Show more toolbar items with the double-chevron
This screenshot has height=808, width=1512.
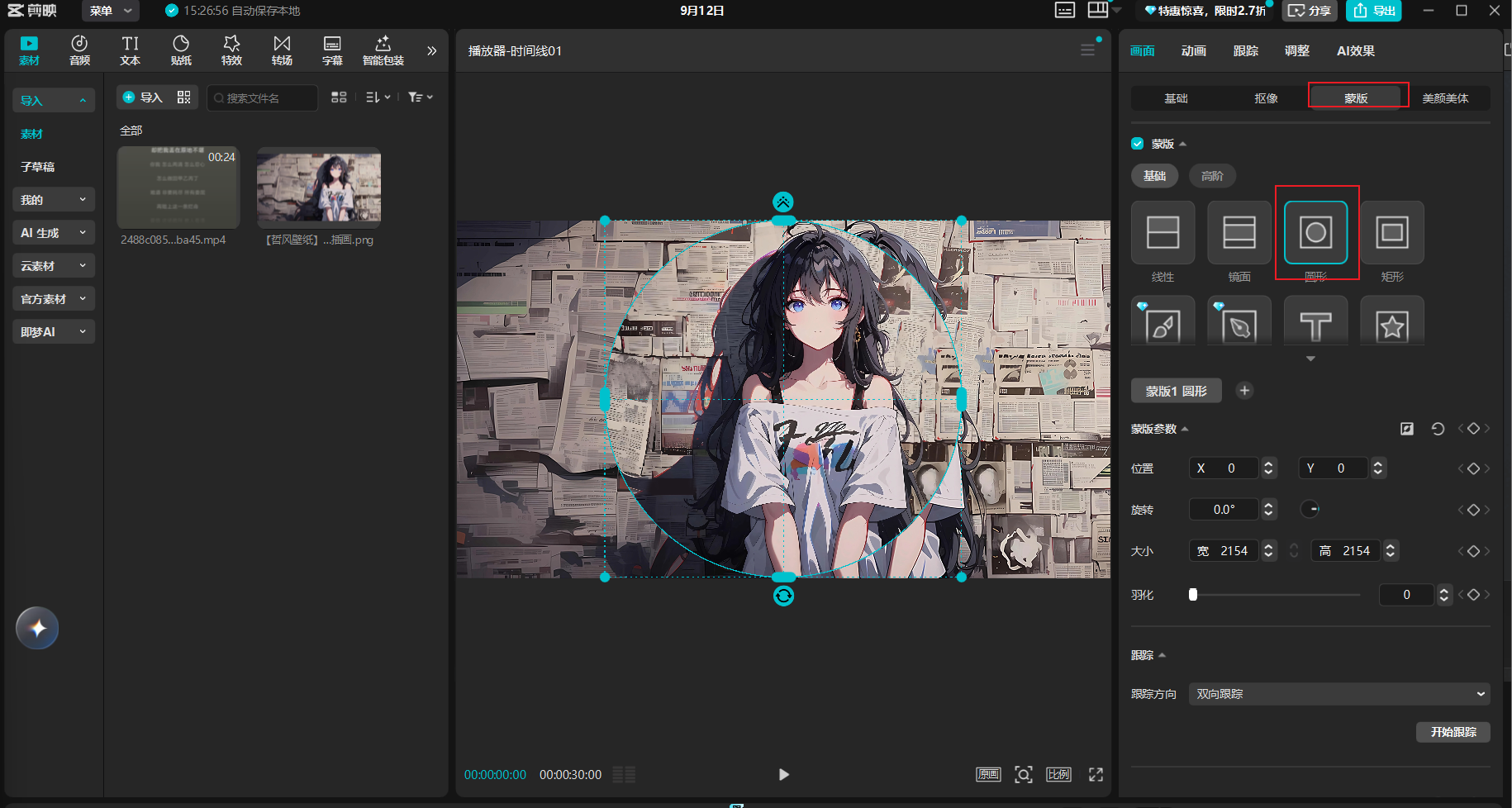click(x=431, y=50)
